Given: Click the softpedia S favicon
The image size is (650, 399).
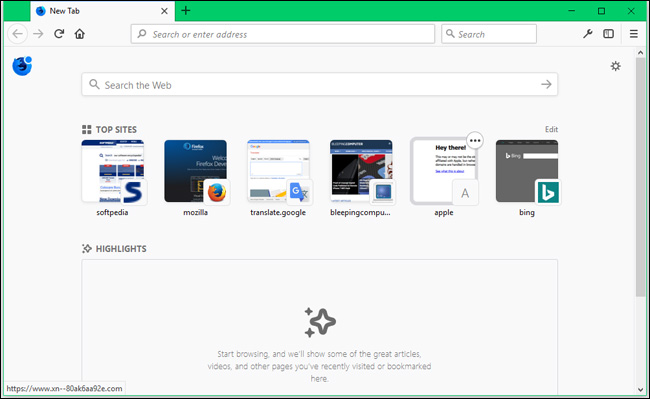Looking at the screenshot, I should (134, 192).
